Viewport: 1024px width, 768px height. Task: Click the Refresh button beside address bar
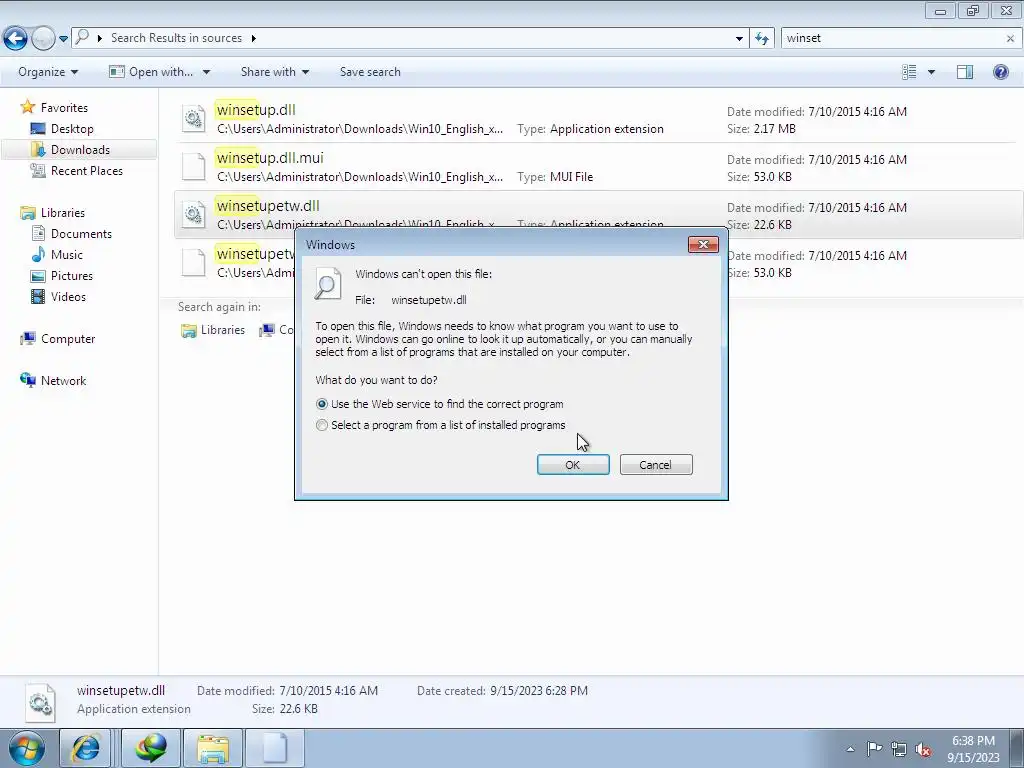pyautogui.click(x=761, y=39)
